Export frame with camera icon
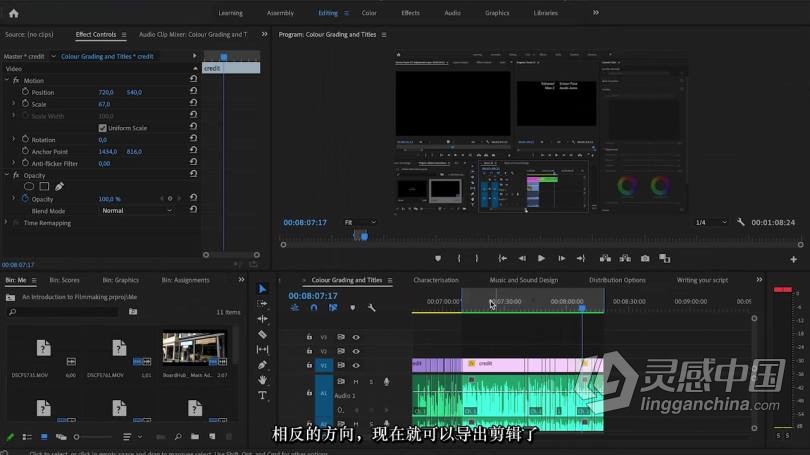 coord(645,258)
